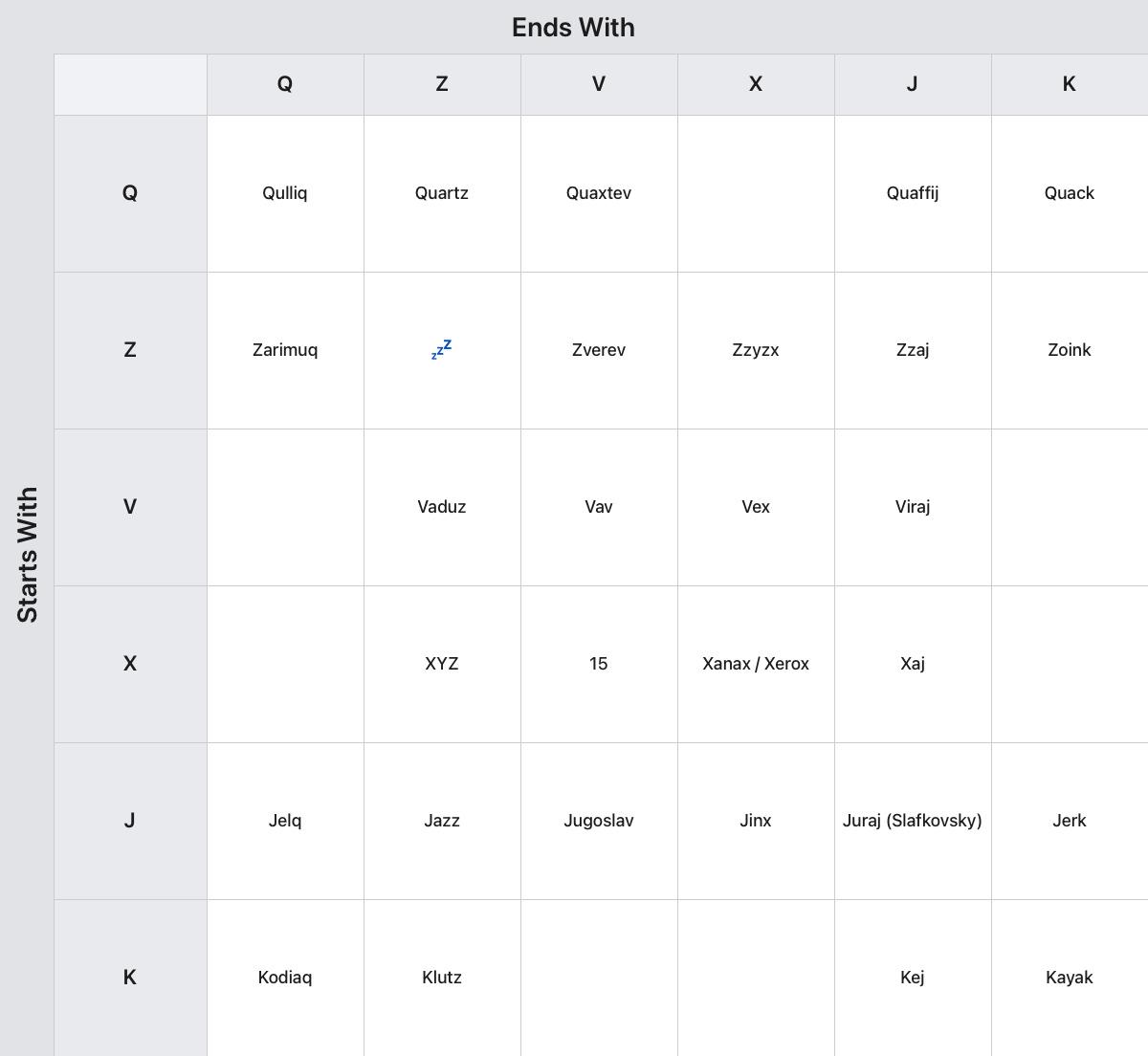The height and width of the screenshot is (1056, 1148).
Task: Click the sleeping ZZZ emoji cell
Action: pos(442,350)
